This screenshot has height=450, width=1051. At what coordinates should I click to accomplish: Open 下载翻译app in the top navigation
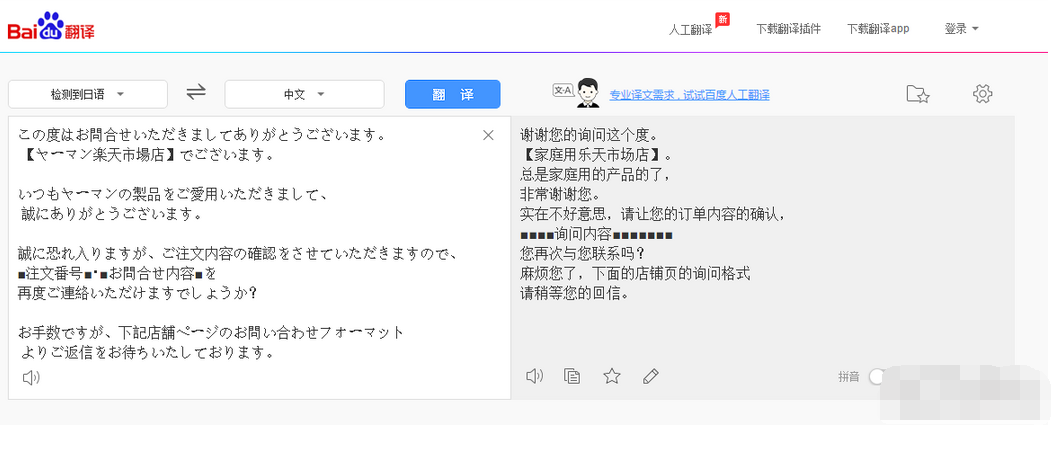(878, 29)
